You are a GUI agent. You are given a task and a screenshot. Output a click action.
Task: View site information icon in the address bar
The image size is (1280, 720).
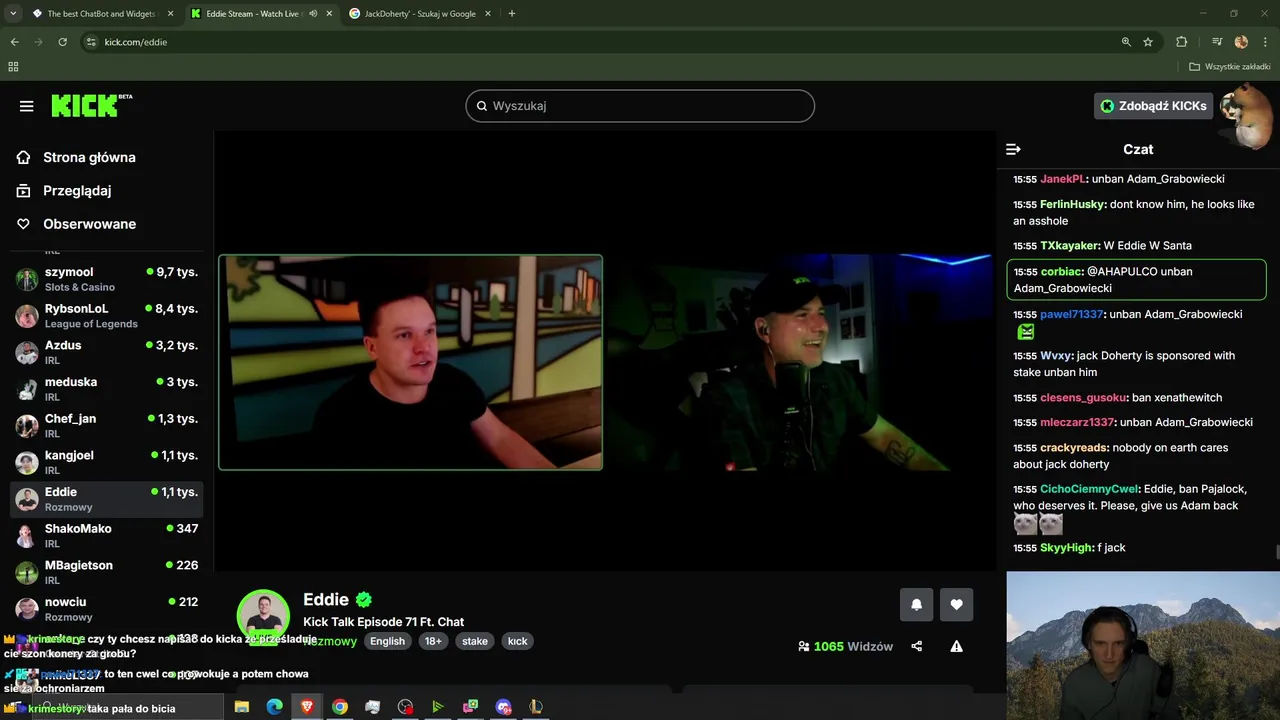[91, 42]
